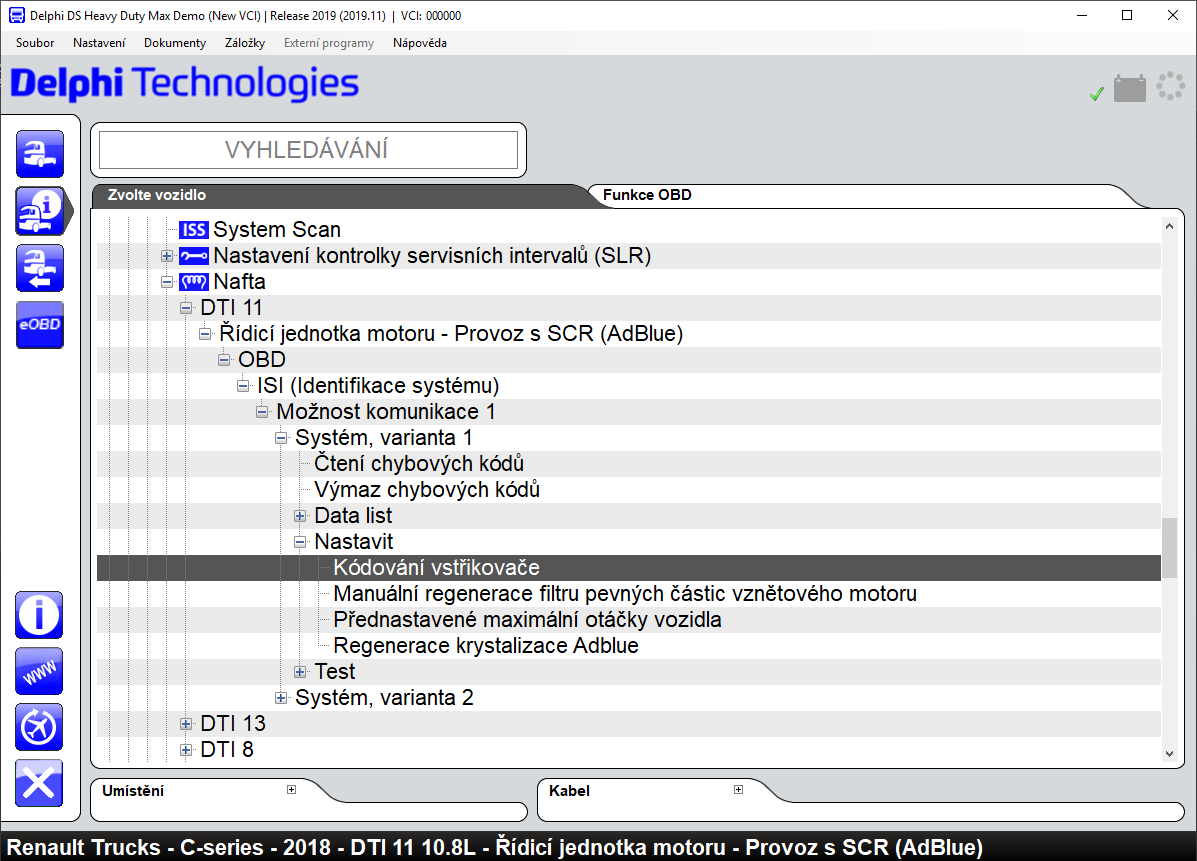
Task: Click the VYHLEDÁVÁNÍ search field
Action: point(308,150)
